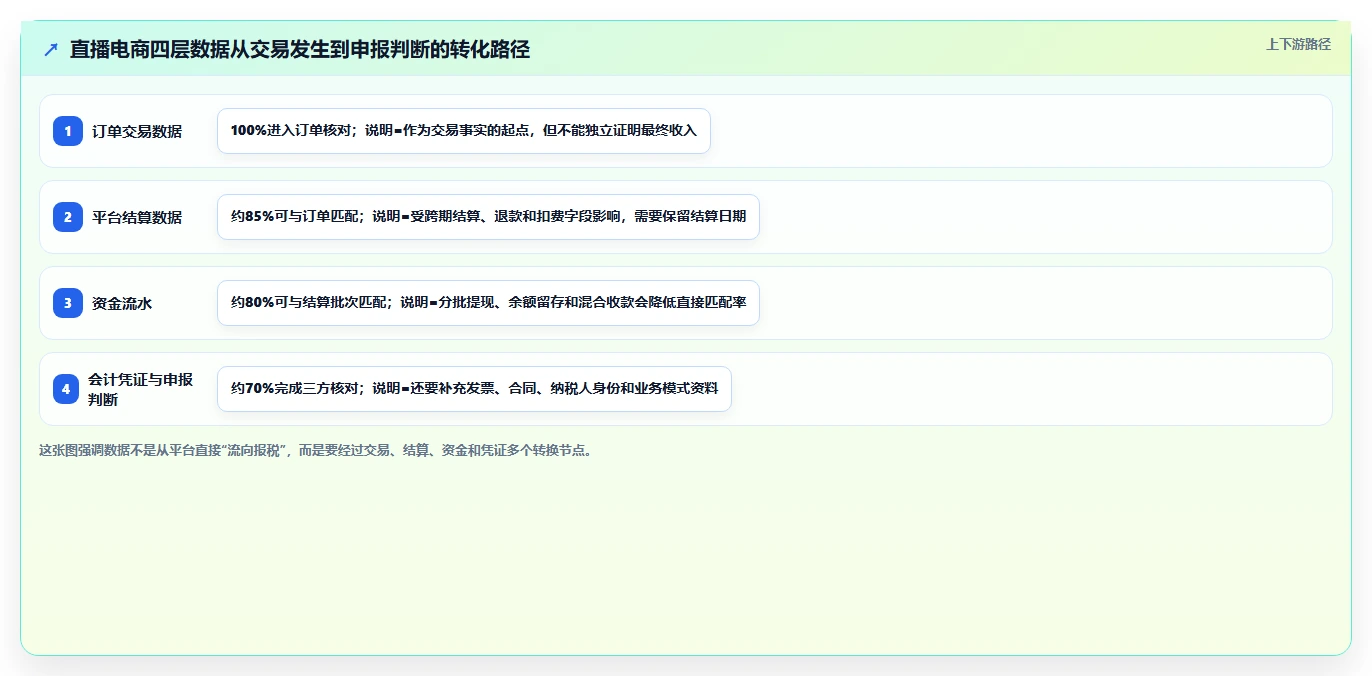Image resolution: width=1372 pixels, height=676 pixels.
Task: Click the arrow icon beside the title
Action: click(51, 49)
